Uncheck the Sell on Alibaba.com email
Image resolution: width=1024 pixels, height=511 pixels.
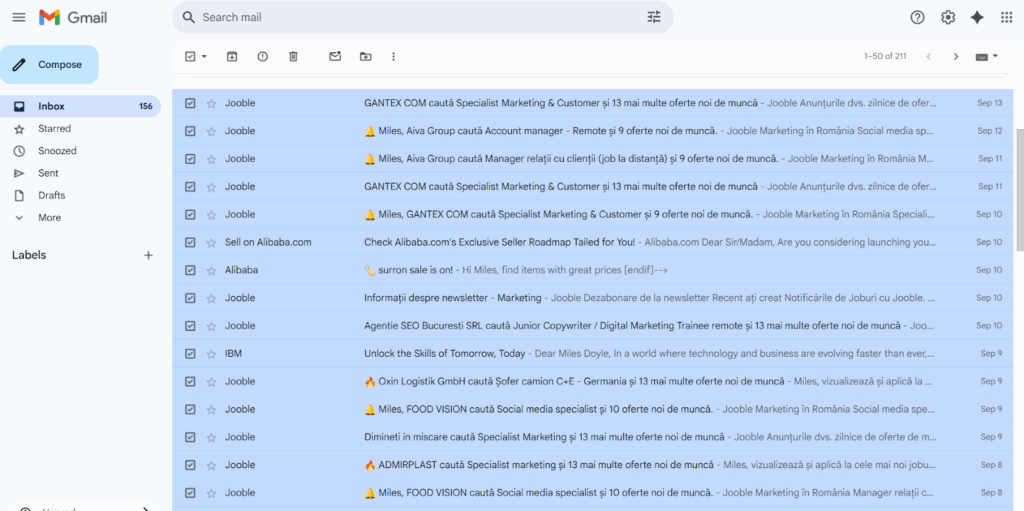tap(190, 242)
